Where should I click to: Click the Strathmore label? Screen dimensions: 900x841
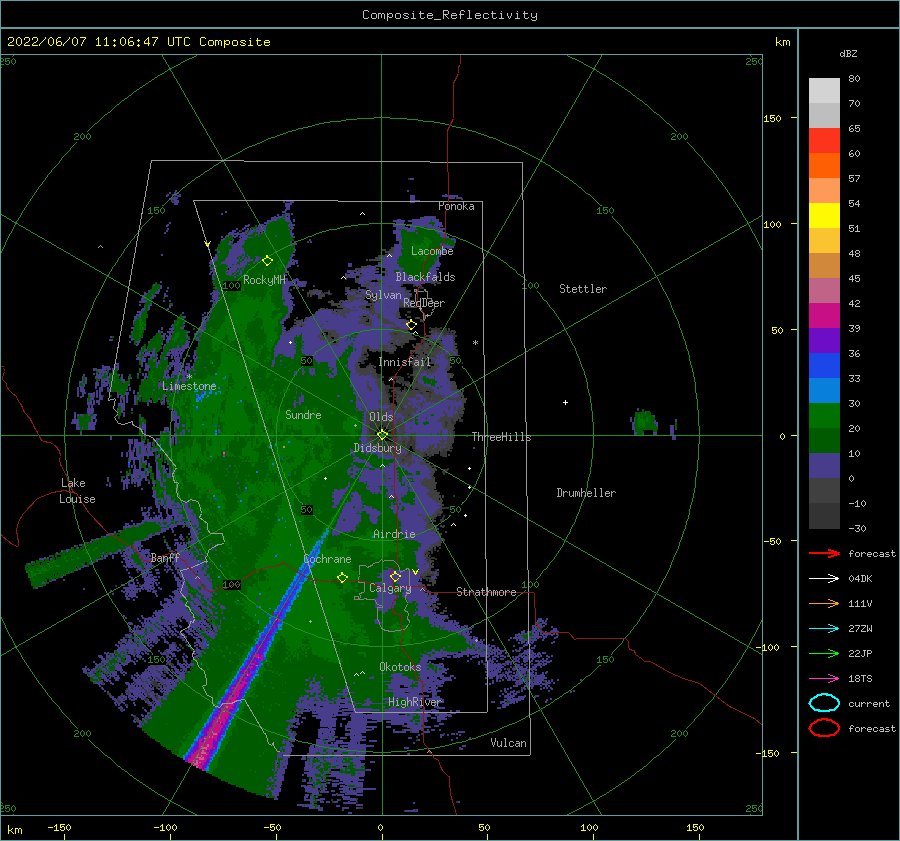click(x=486, y=592)
